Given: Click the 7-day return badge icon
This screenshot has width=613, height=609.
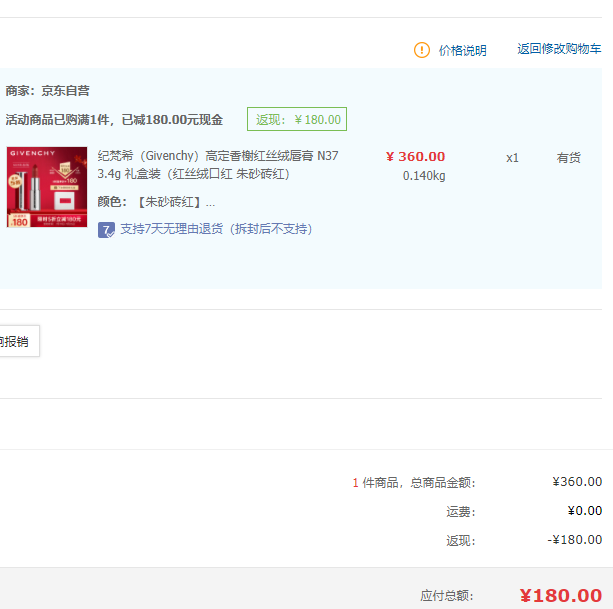Looking at the screenshot, I should click(x=106, y=229).
